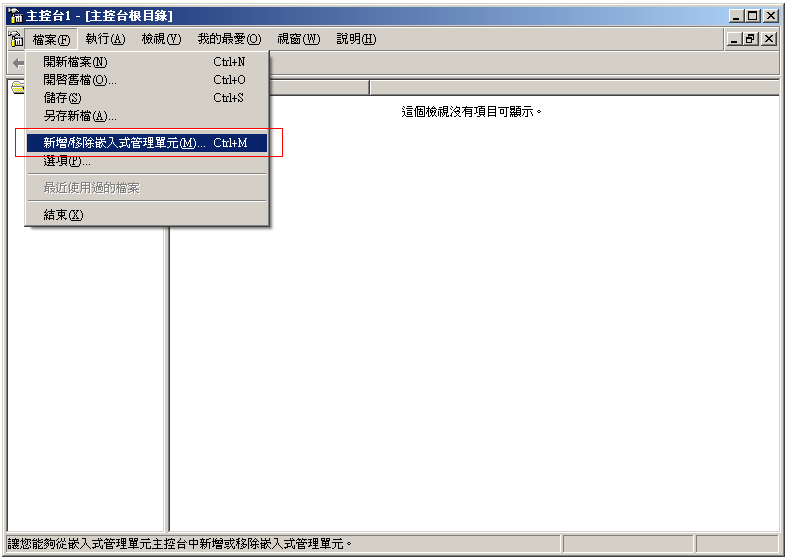Open the 視窗(W) menu
The image size is (787, 559).
coord(299,39)
